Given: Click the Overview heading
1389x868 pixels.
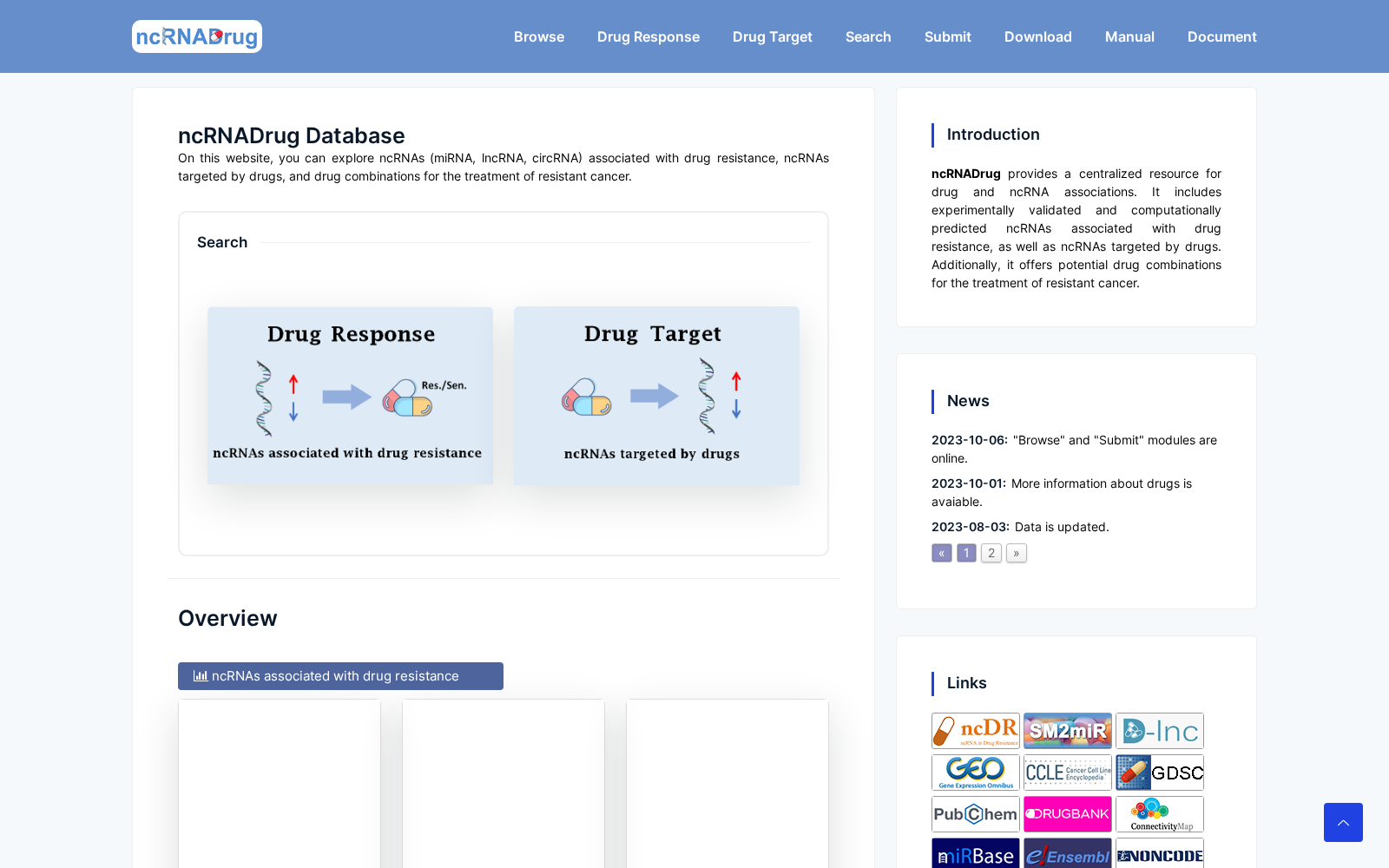Looking at the screenshot, I should (227, 618).
